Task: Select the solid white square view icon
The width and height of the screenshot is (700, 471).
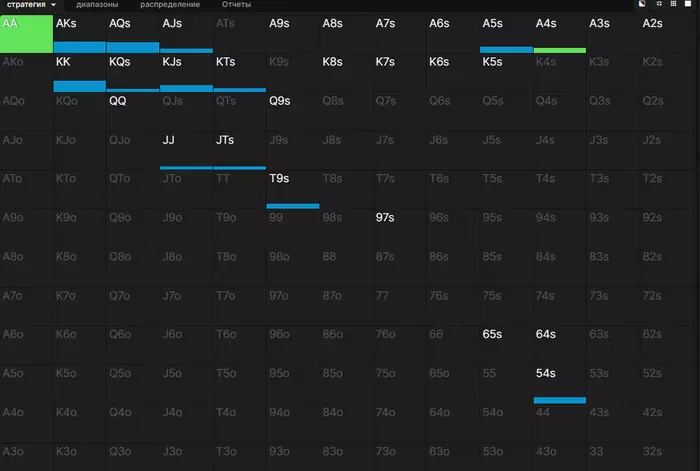Action: click(688, 4)
